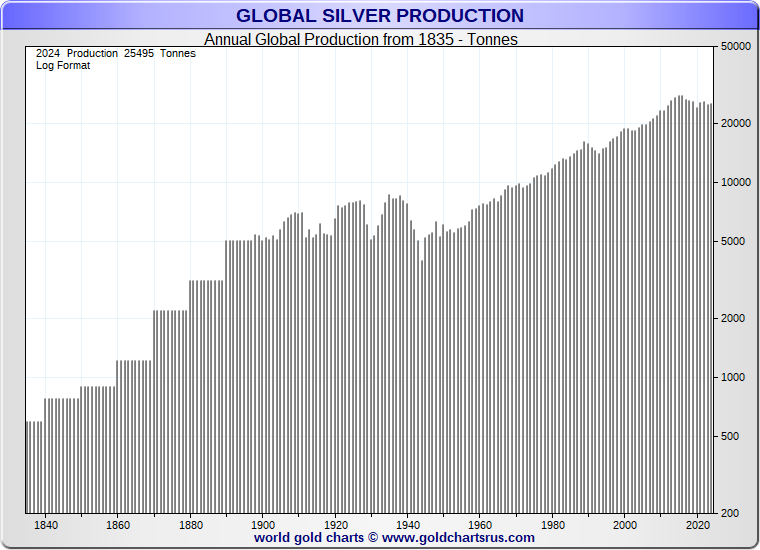760x550 pixels.
Task: Click the GLOBAL SILVER PRODUCTION title
Action: coord(379,16)
